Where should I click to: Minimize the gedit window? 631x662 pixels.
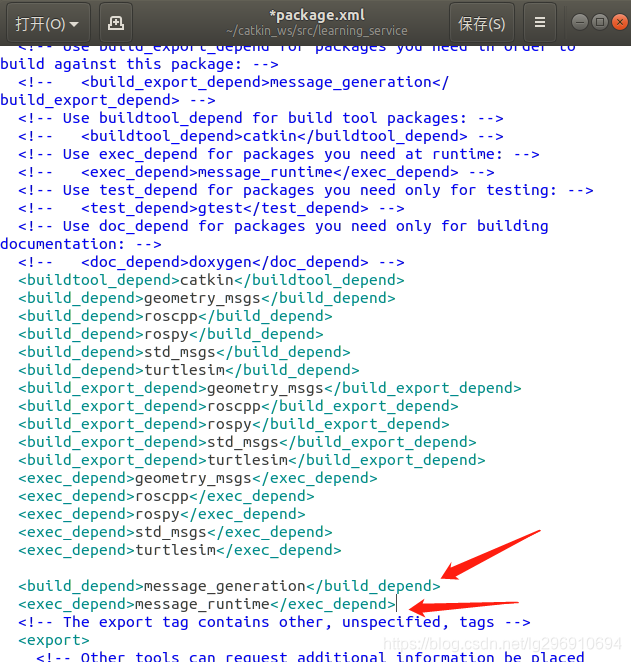580,22
